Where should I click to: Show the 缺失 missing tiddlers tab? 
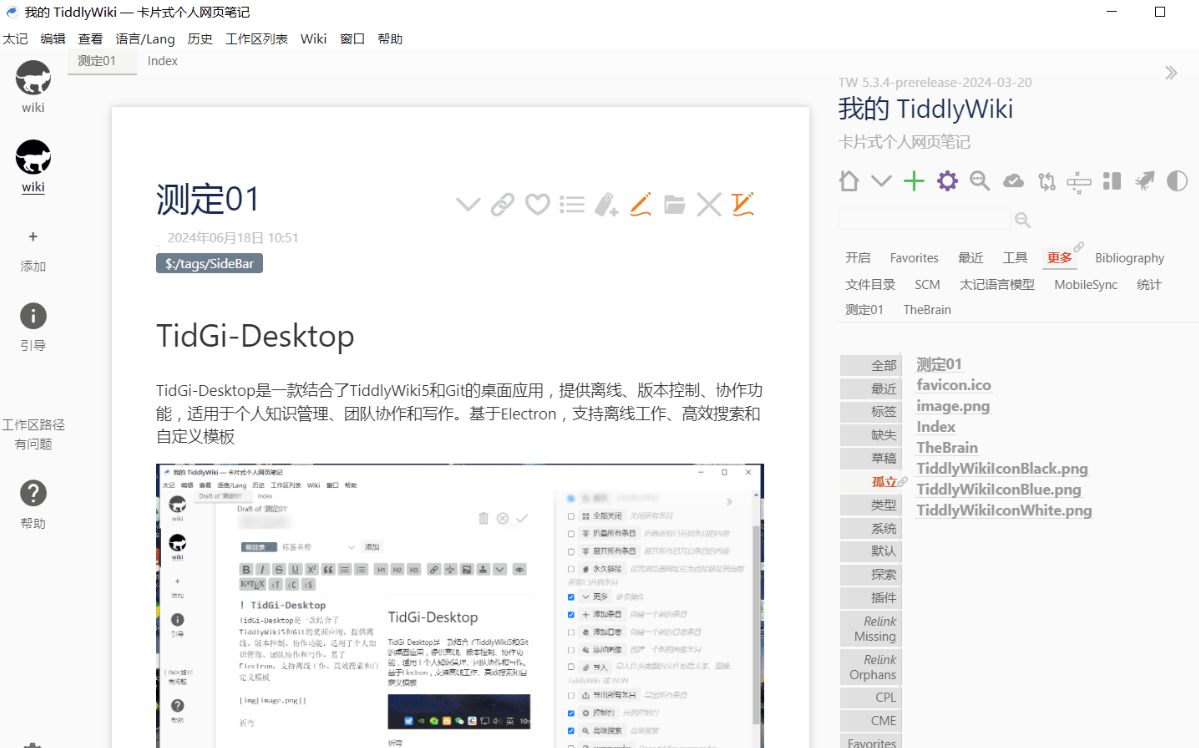click(871, 435)
